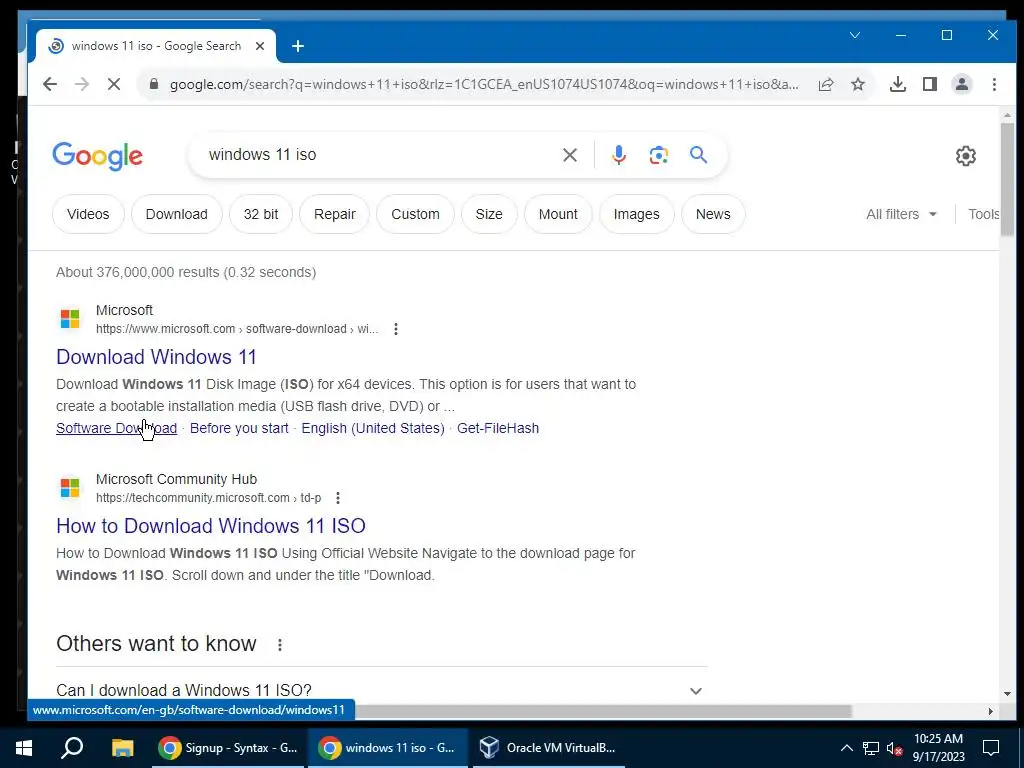Search by image with Google Lens
Screen dimensions: 1024x768
point(658,155)
